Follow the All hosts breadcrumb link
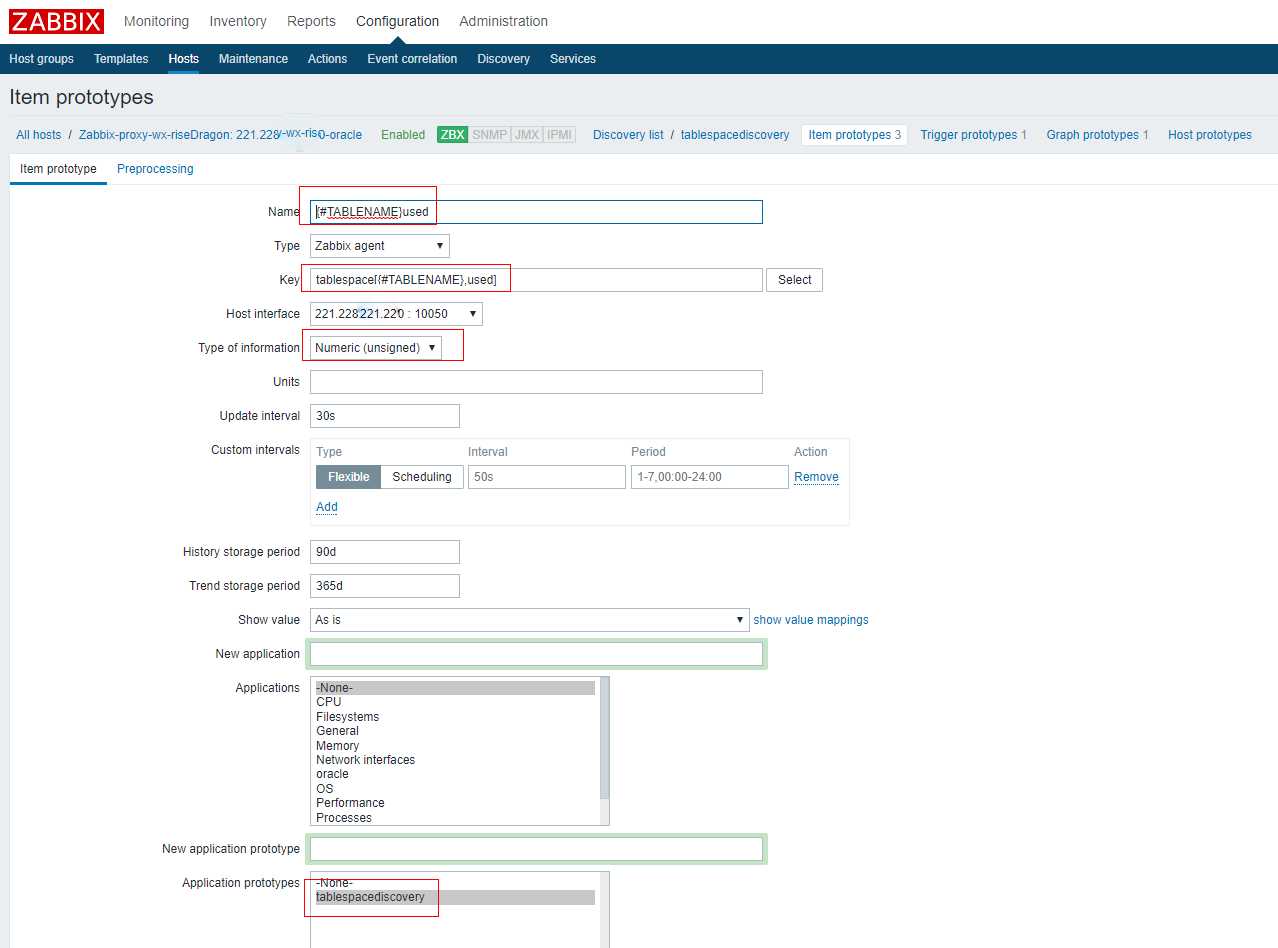Image resolution: width=1278 pixels, height=948 pixels. pyautogui.click(x=38, y=135)
